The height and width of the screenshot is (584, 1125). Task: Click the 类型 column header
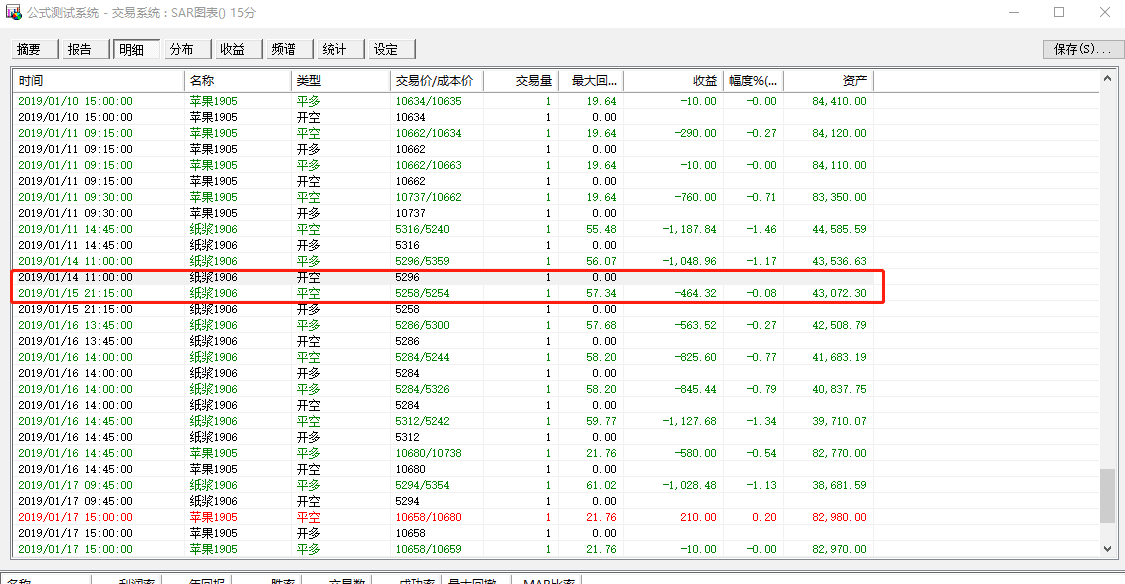340,81
